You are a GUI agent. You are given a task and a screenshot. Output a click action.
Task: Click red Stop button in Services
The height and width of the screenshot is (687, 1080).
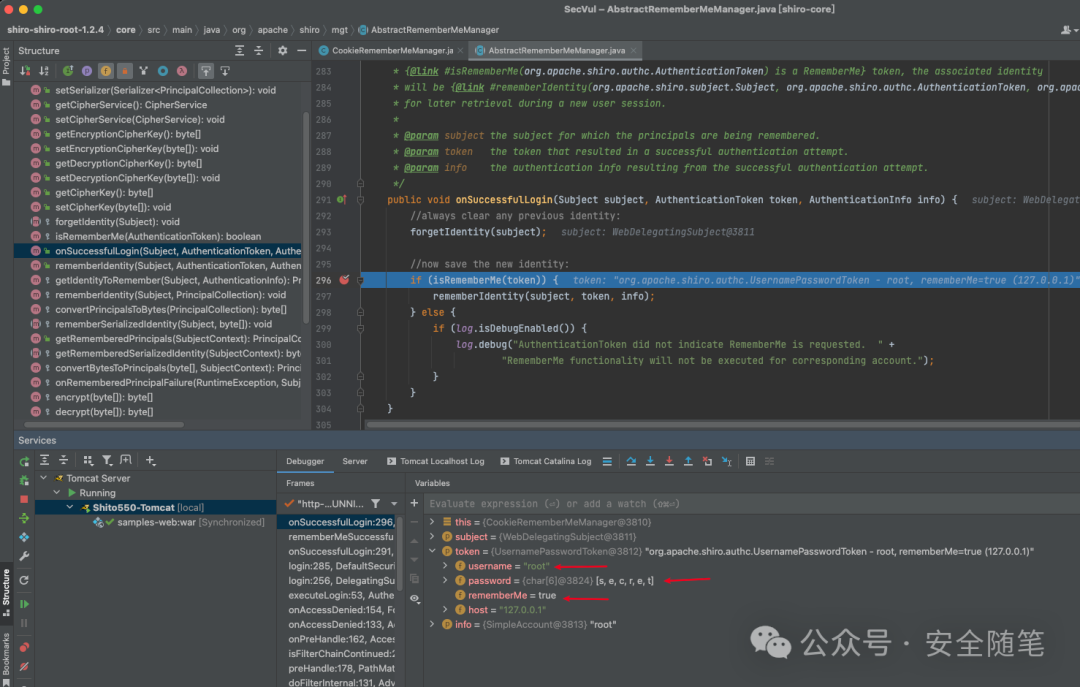pyautogui.click(x=24, y=499)
